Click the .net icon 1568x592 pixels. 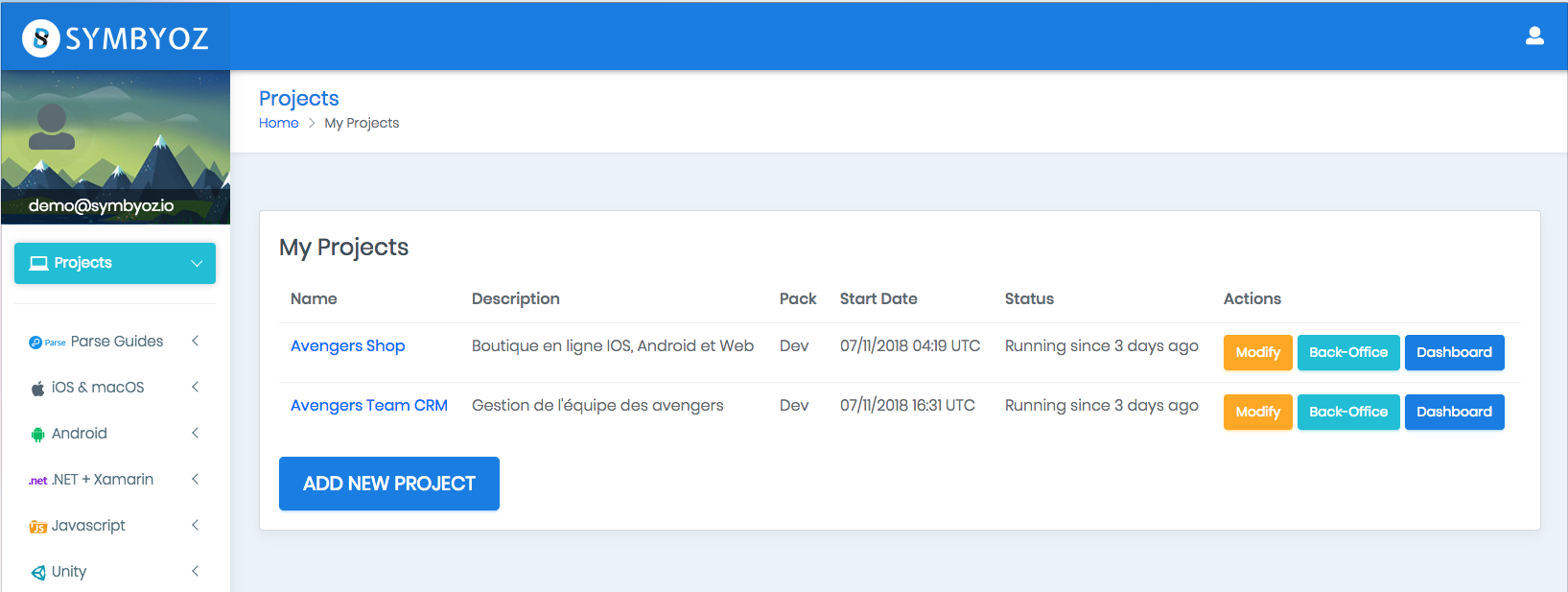tap(37, 481)
